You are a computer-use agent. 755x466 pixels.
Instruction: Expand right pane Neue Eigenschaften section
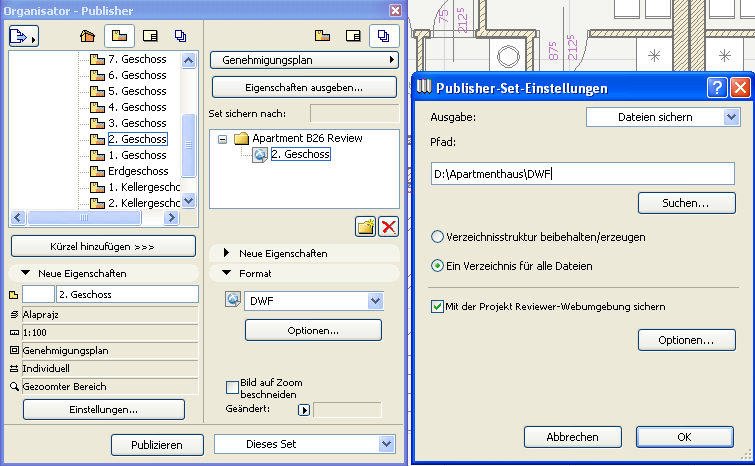coord(226,253)
